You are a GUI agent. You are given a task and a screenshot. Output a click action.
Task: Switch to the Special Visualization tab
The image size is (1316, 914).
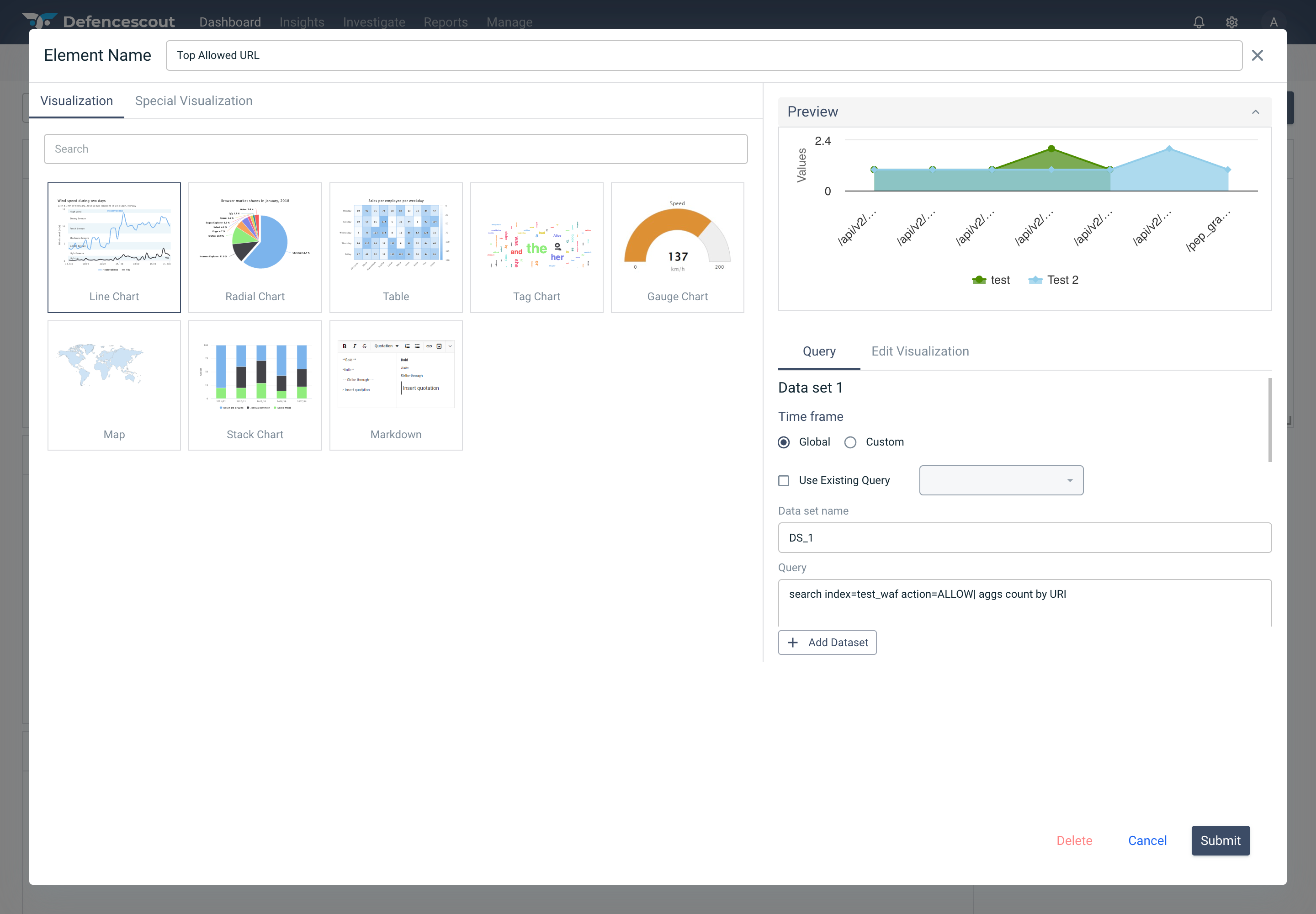click(194, 101)
